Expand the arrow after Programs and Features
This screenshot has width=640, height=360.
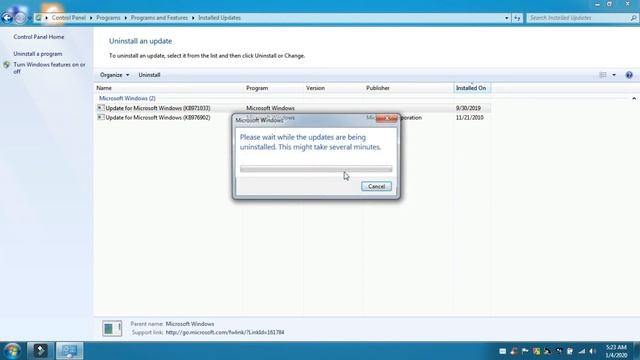[193, 18]
